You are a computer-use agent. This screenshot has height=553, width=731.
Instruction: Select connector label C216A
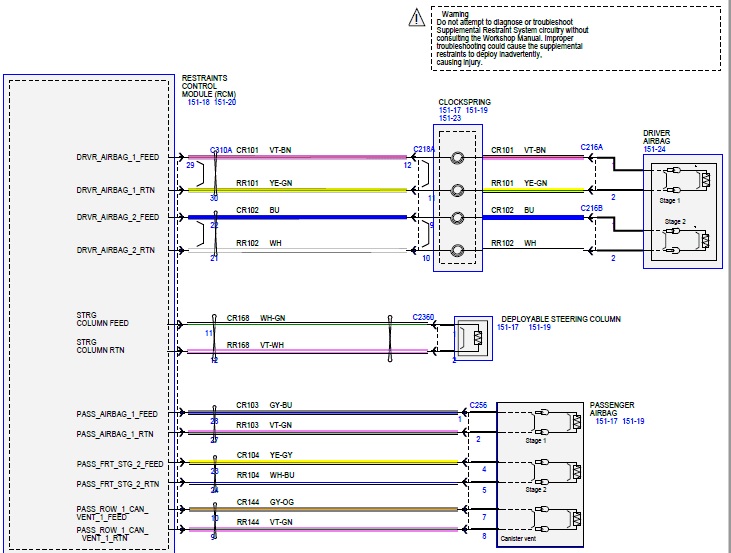592,147
